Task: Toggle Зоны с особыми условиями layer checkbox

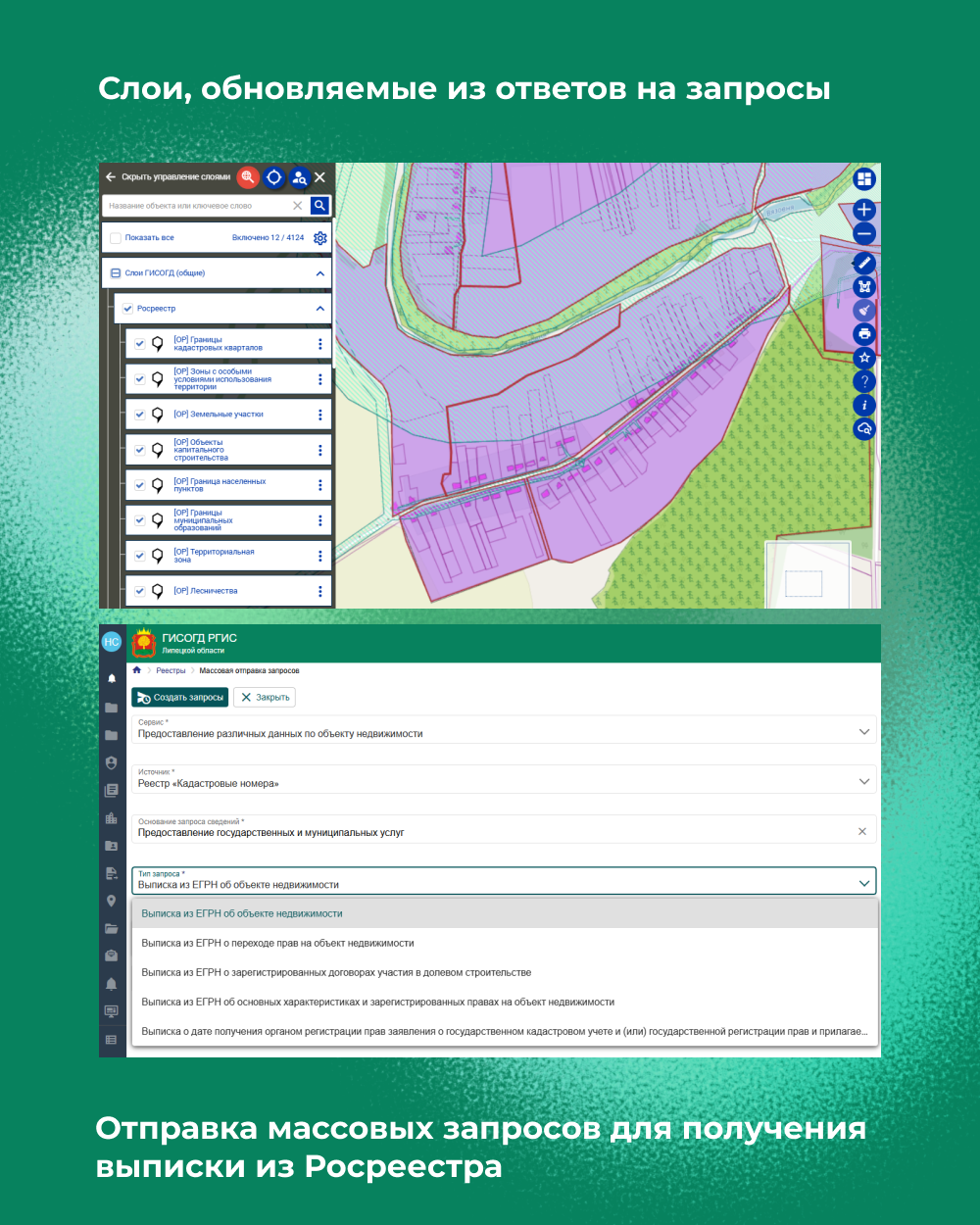Action: 140,379
